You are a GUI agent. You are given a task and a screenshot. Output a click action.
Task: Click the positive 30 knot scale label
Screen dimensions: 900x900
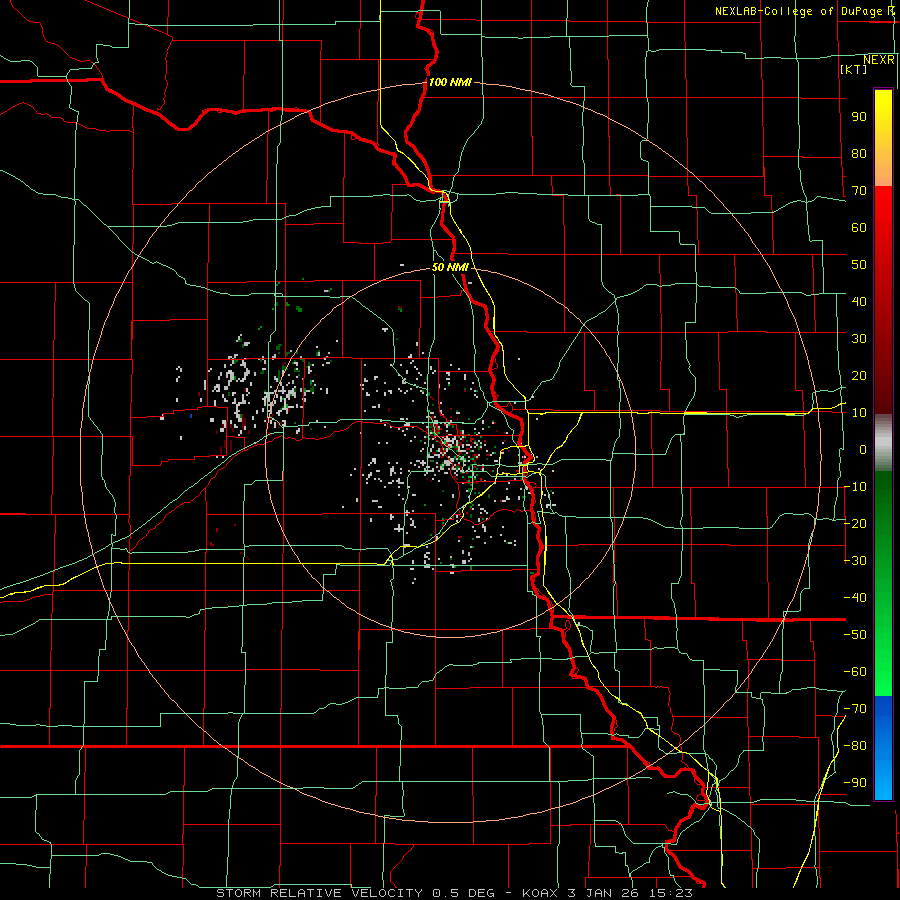(859, 339)
